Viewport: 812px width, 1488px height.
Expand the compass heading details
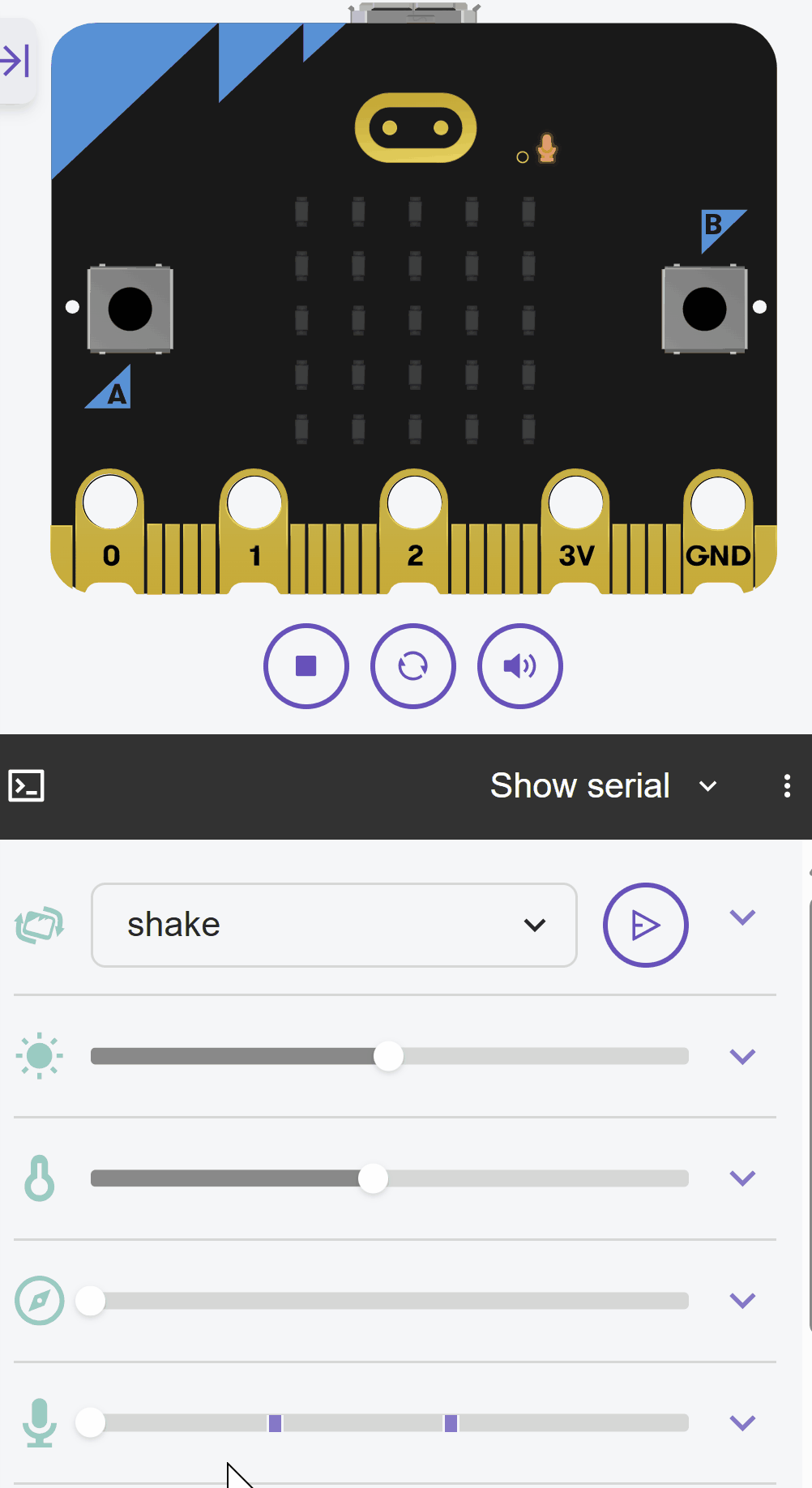742,1301
